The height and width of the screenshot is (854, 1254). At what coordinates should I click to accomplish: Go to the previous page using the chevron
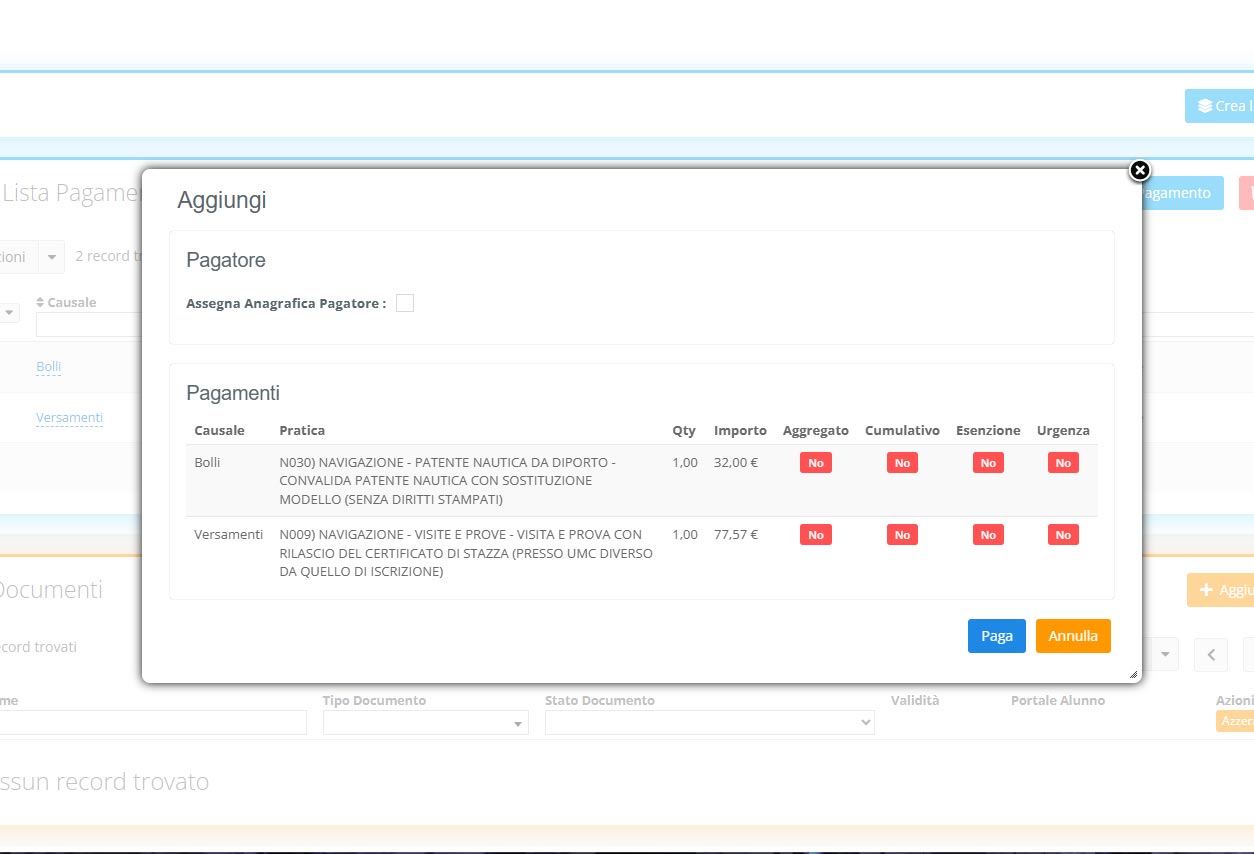(1211, 655)
